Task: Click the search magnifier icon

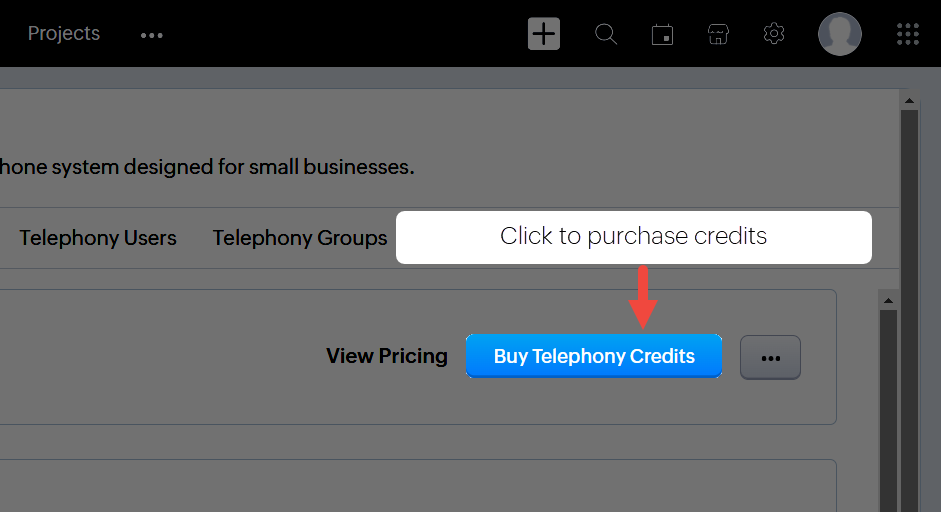Action: pos(606,34)
